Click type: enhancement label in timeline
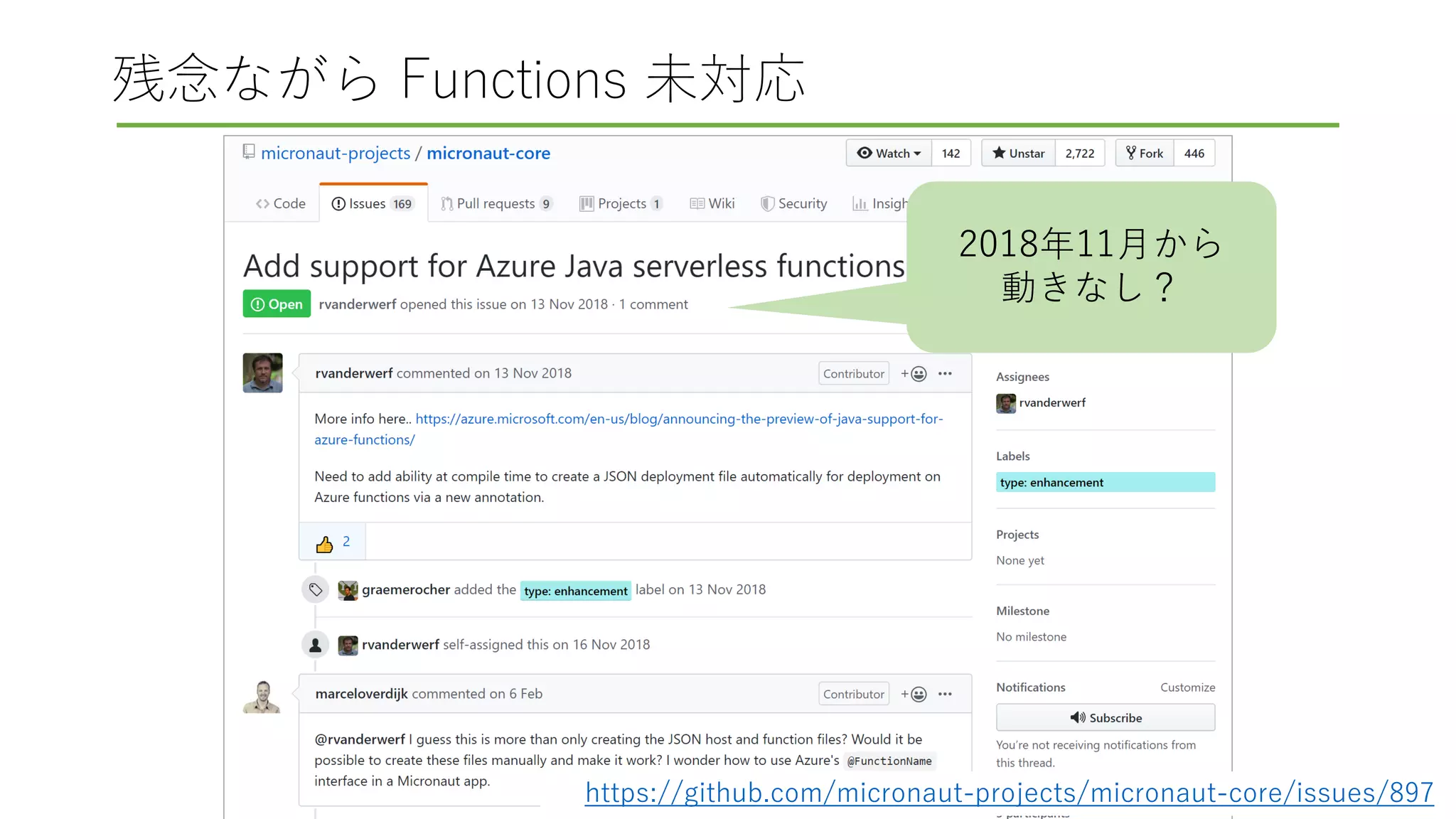 (x=576, y=591)
